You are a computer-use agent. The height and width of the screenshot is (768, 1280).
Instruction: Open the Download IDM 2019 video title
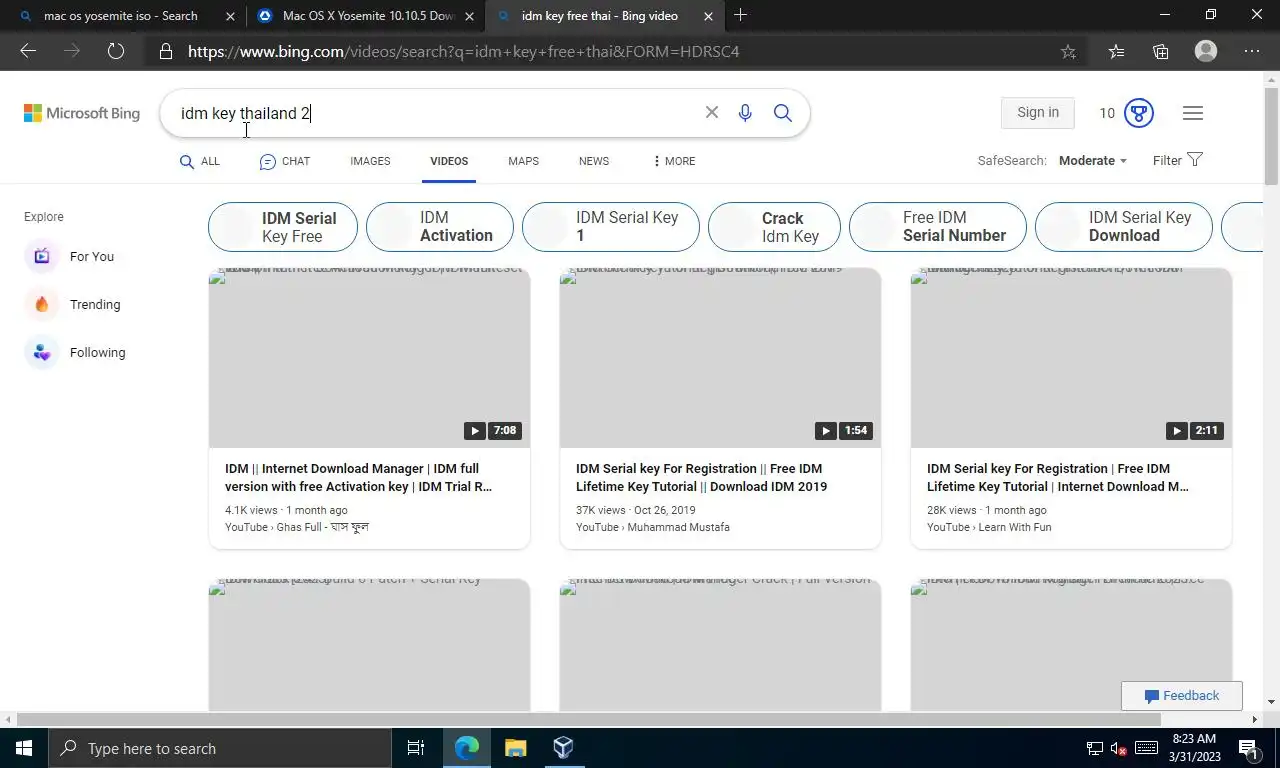click(x=701, y=478)
